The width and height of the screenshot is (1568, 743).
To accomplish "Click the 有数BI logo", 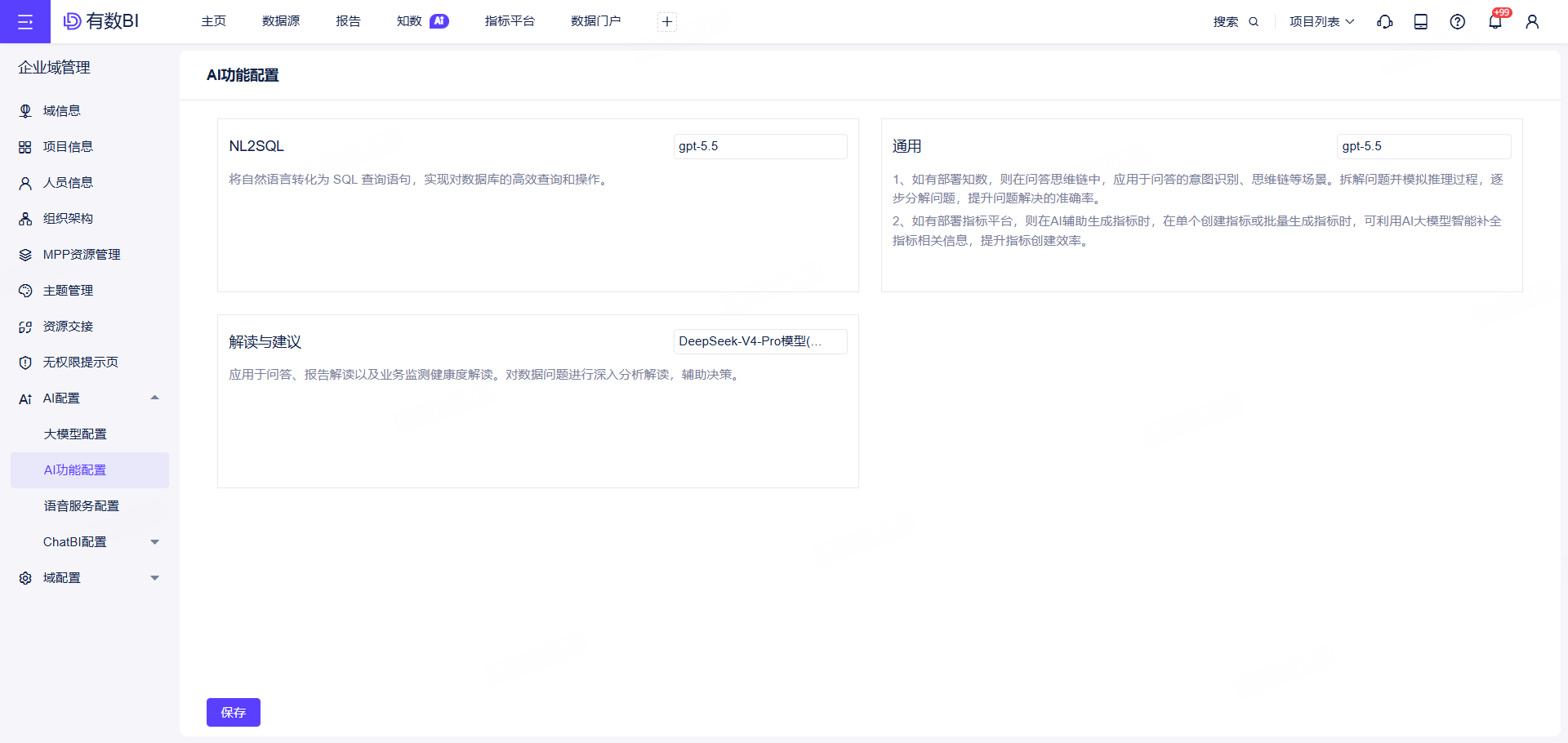I will tap(101, 21).
